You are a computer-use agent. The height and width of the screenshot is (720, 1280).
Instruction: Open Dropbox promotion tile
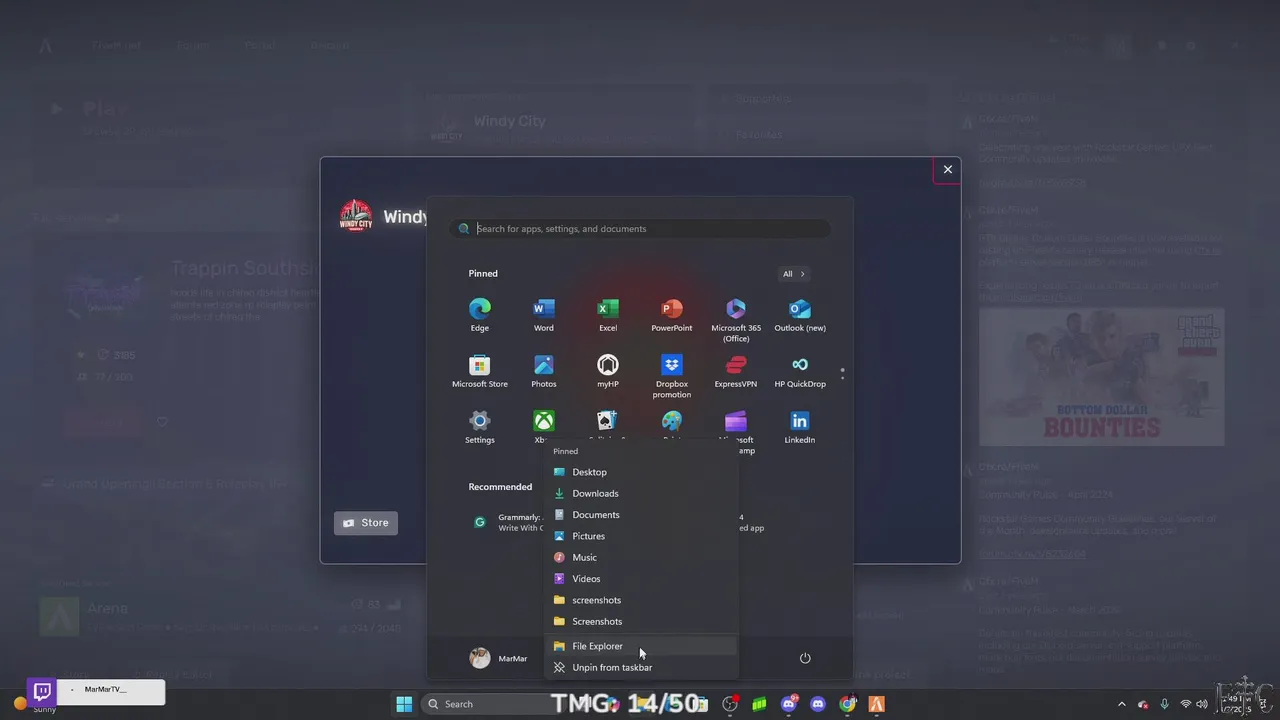672,376
